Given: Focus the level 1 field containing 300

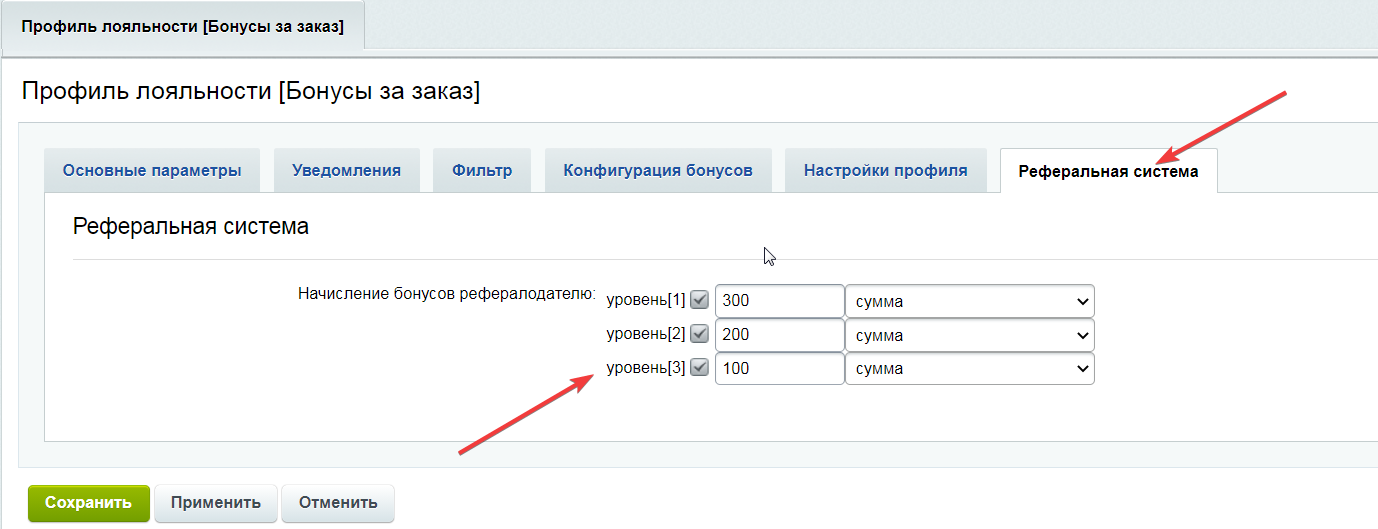Looking at the screenshot, I should 780,301.
